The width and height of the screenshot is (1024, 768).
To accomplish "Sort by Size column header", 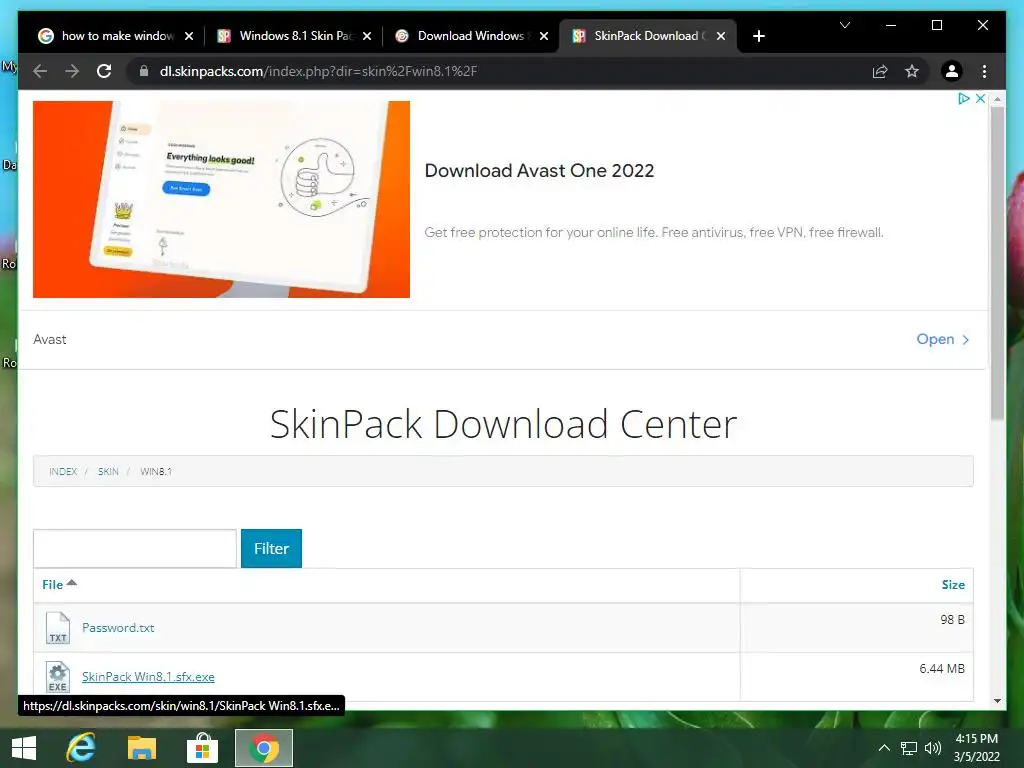I will click(953, 585).
